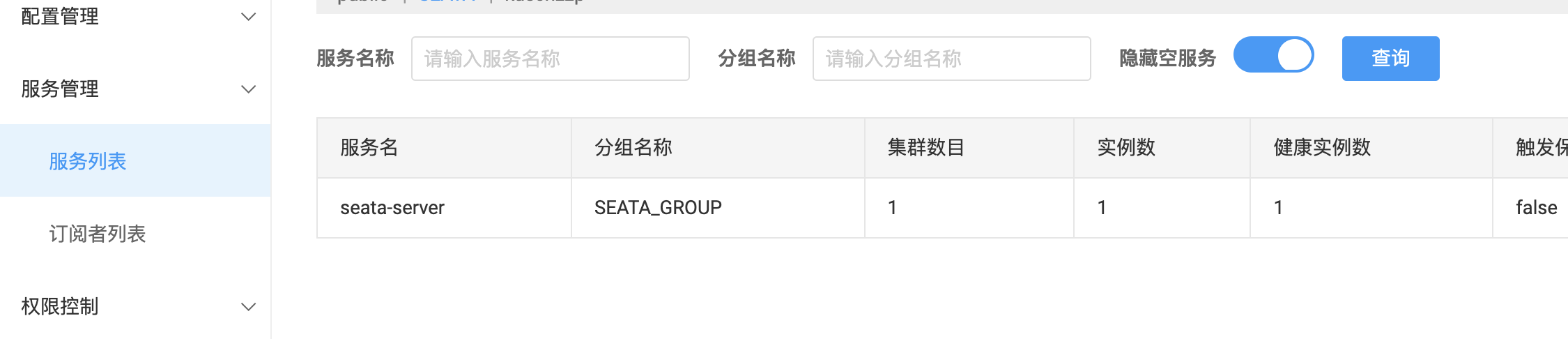
Task: Expand the 配置管理 chevron arrow
Action: pos(248,16)
